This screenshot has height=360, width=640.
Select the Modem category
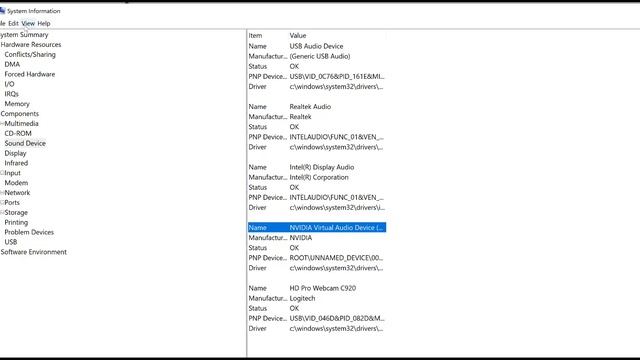tap(16, 183)
